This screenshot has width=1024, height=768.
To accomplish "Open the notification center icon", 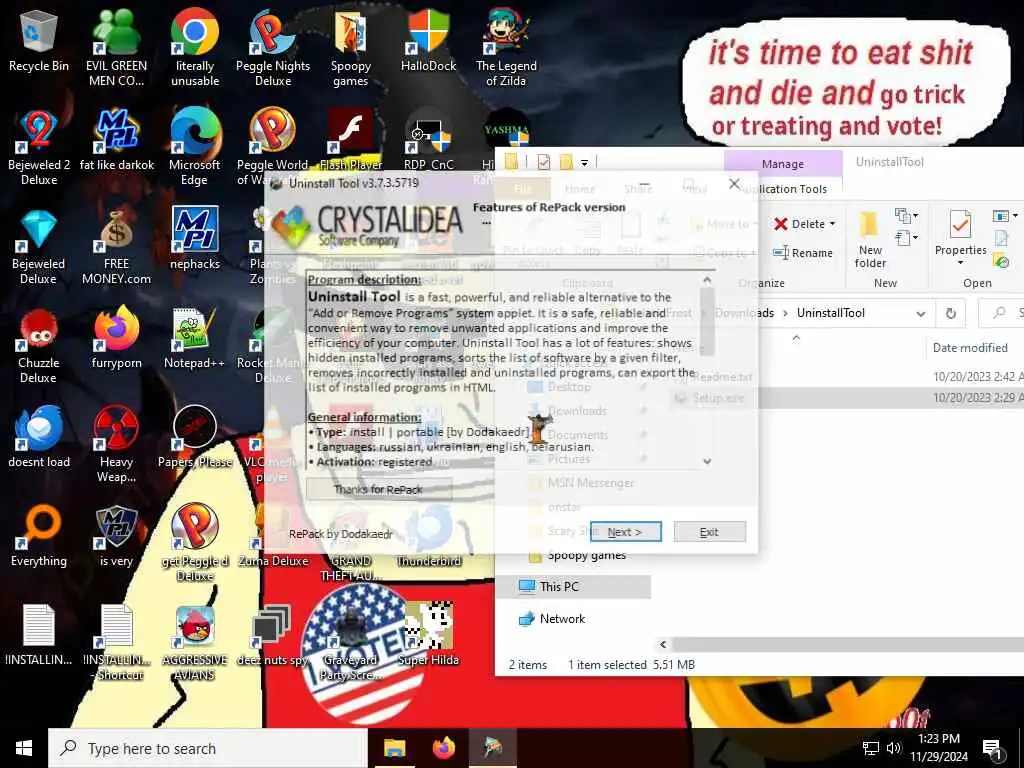I will tap(992, 749).
